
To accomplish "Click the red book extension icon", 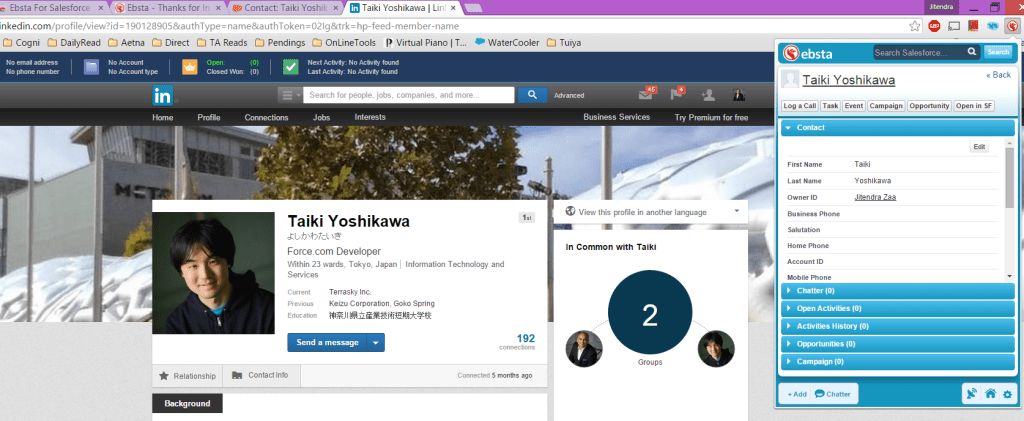I will (973, 26).
